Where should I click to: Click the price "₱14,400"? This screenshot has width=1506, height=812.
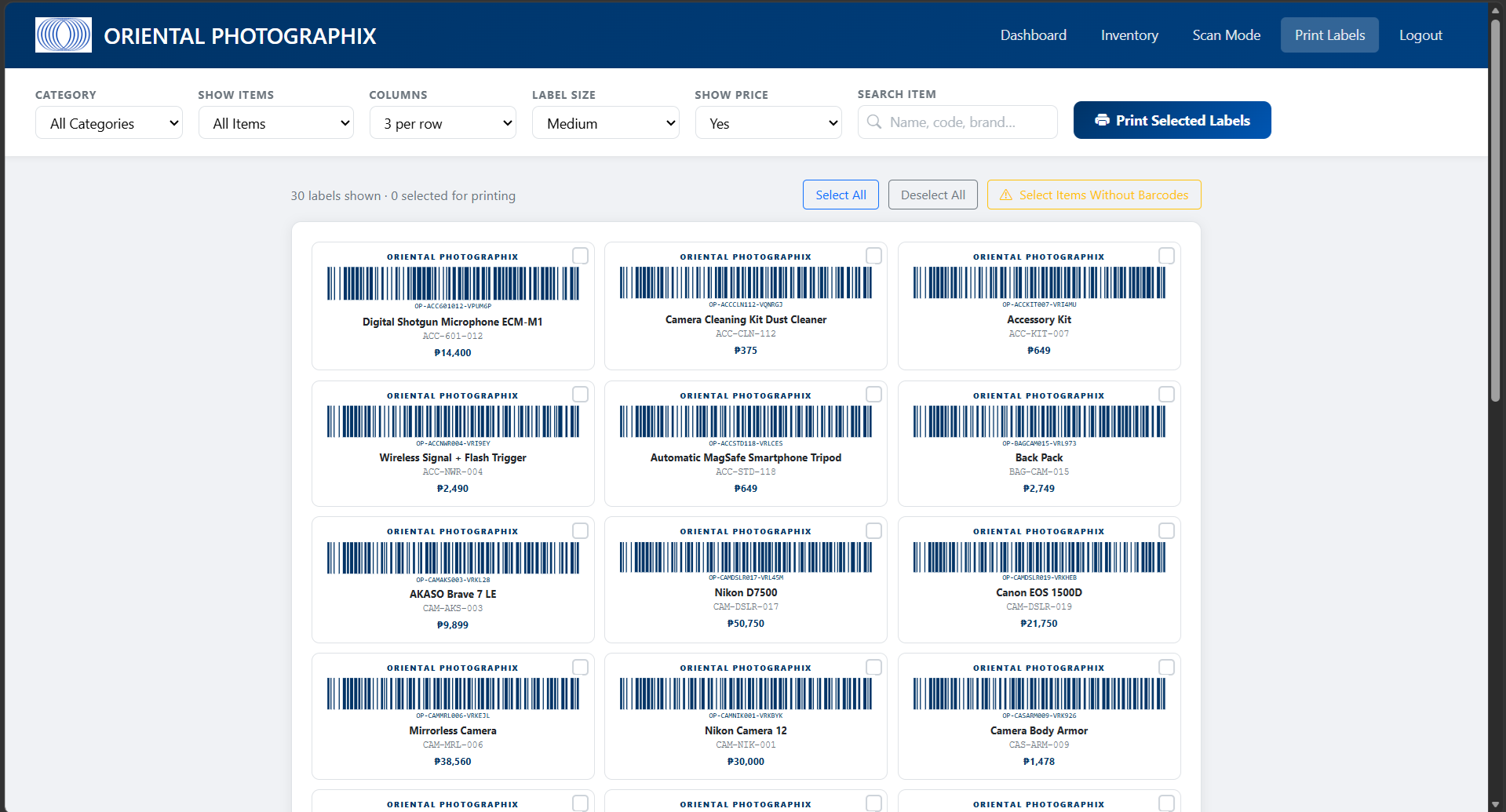coord(453,353)
